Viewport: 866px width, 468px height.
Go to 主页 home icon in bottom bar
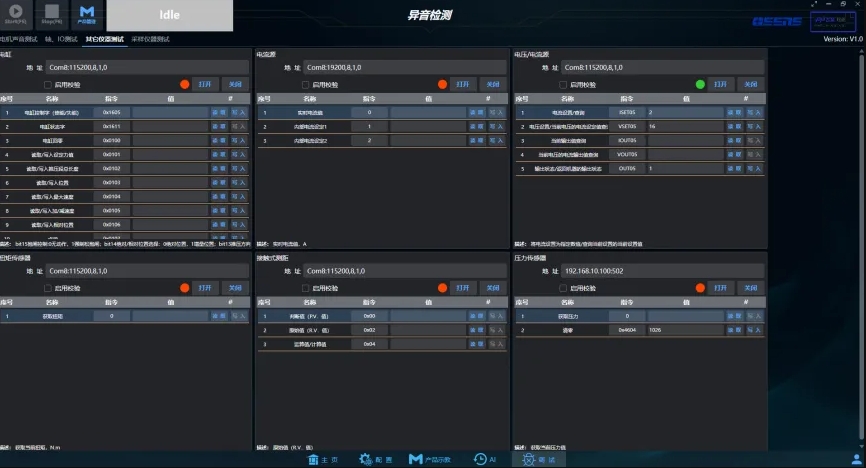323,459
